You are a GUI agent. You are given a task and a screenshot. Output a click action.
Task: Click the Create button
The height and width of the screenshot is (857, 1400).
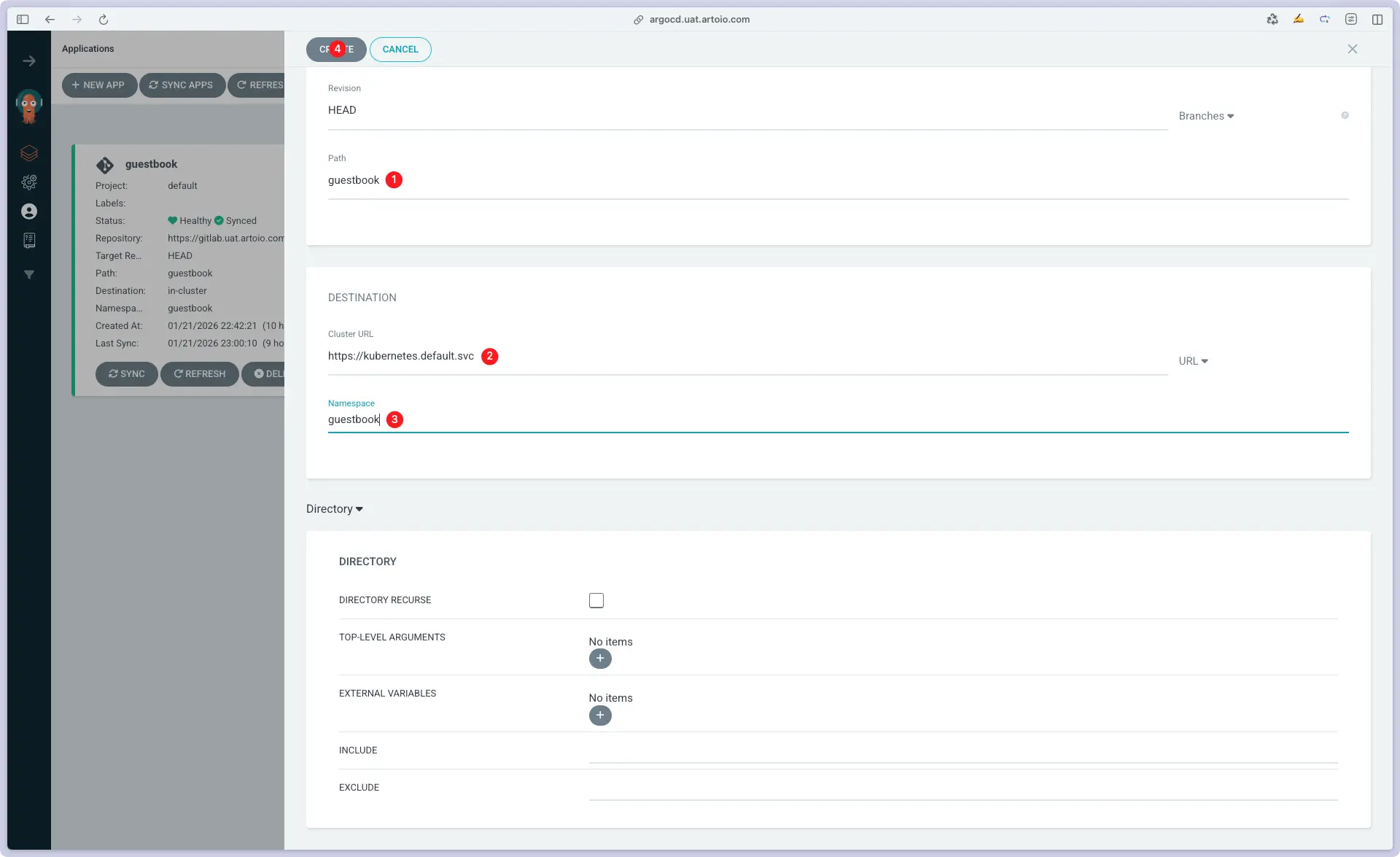(336, 50)
